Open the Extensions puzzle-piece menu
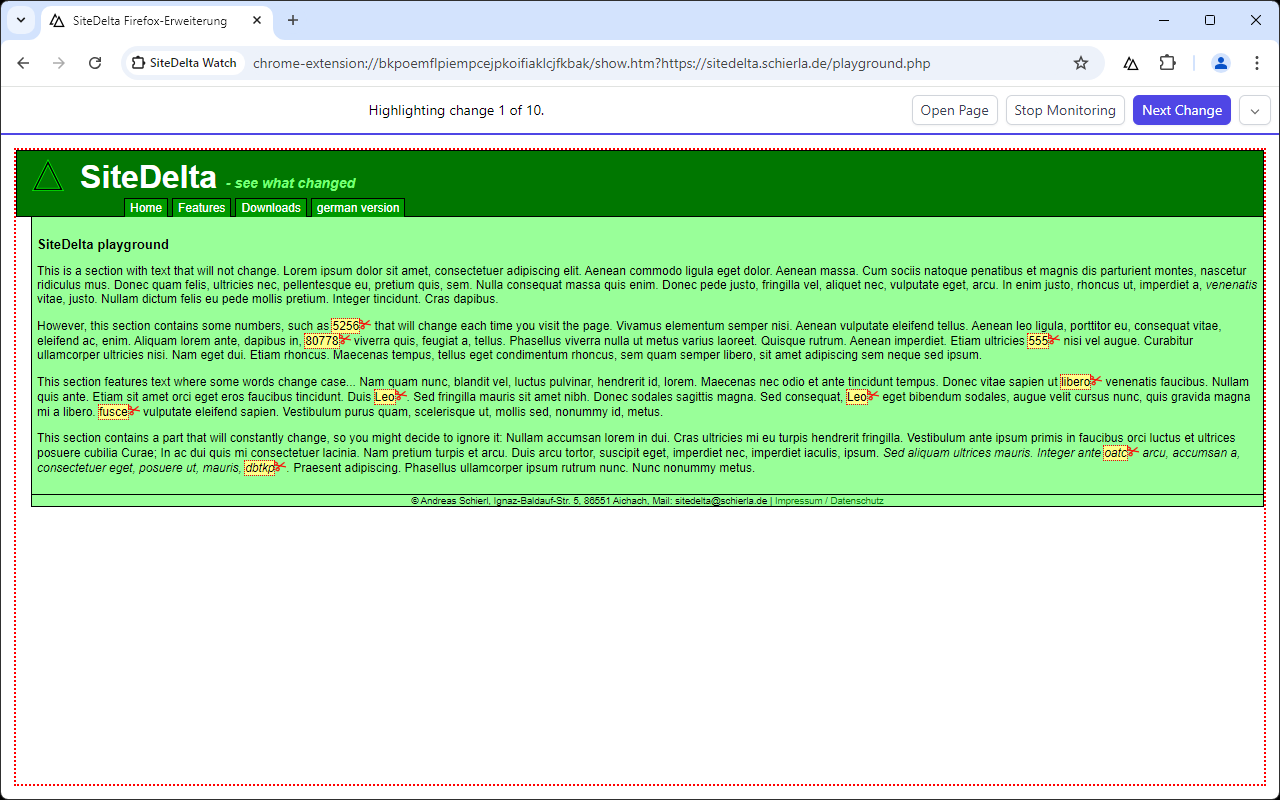 [1167, 63]
